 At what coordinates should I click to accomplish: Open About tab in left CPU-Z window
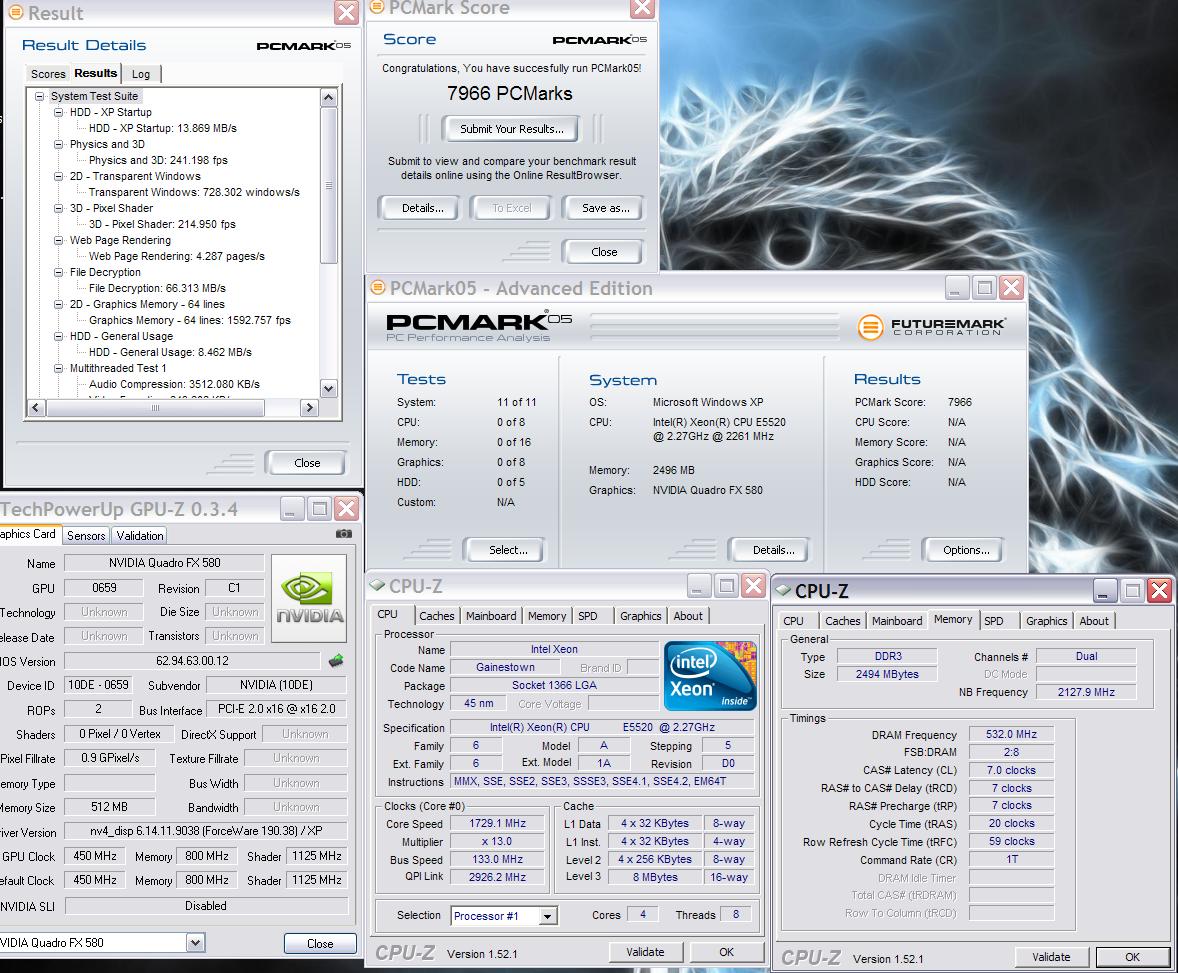(687, 616)
